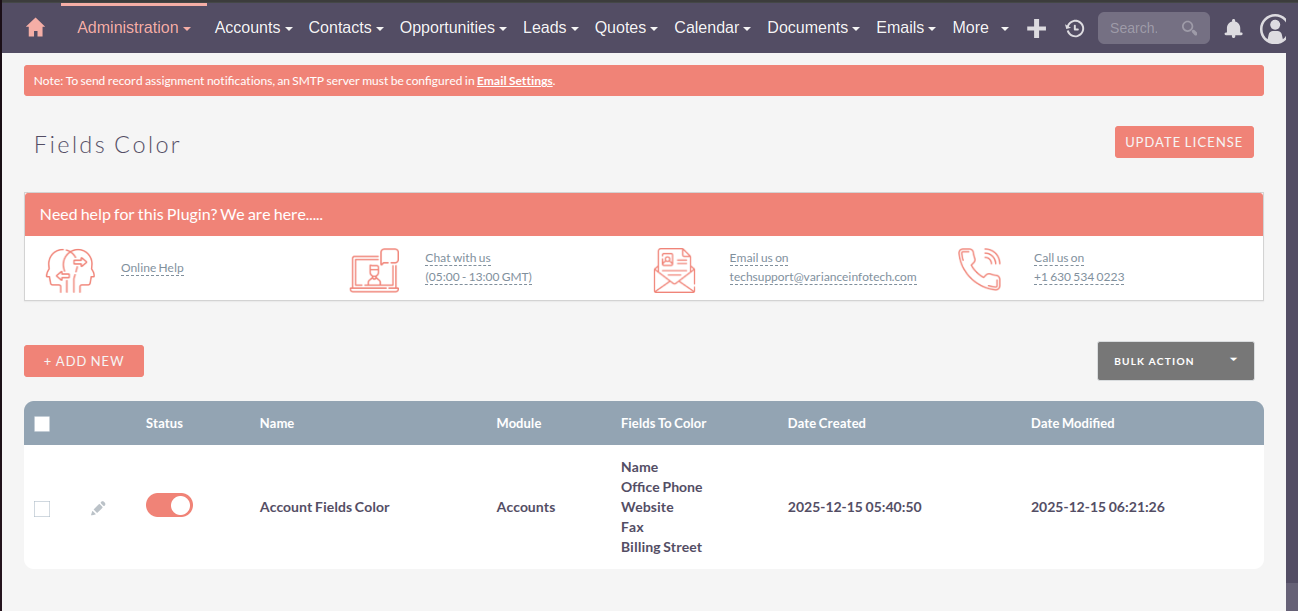Click the email envelope icon
The width and height of the screenshot is (1298, 611).
(674, 270)
